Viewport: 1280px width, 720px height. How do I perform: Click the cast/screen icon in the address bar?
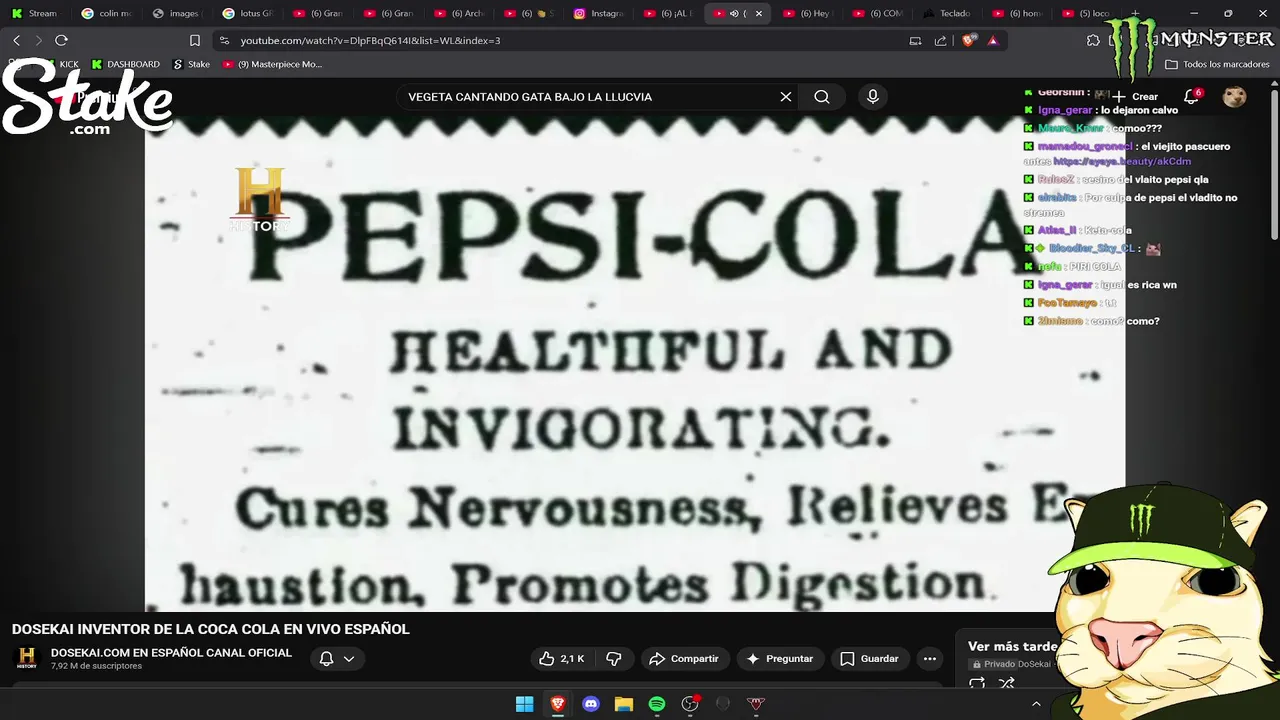tap(915, 41)
